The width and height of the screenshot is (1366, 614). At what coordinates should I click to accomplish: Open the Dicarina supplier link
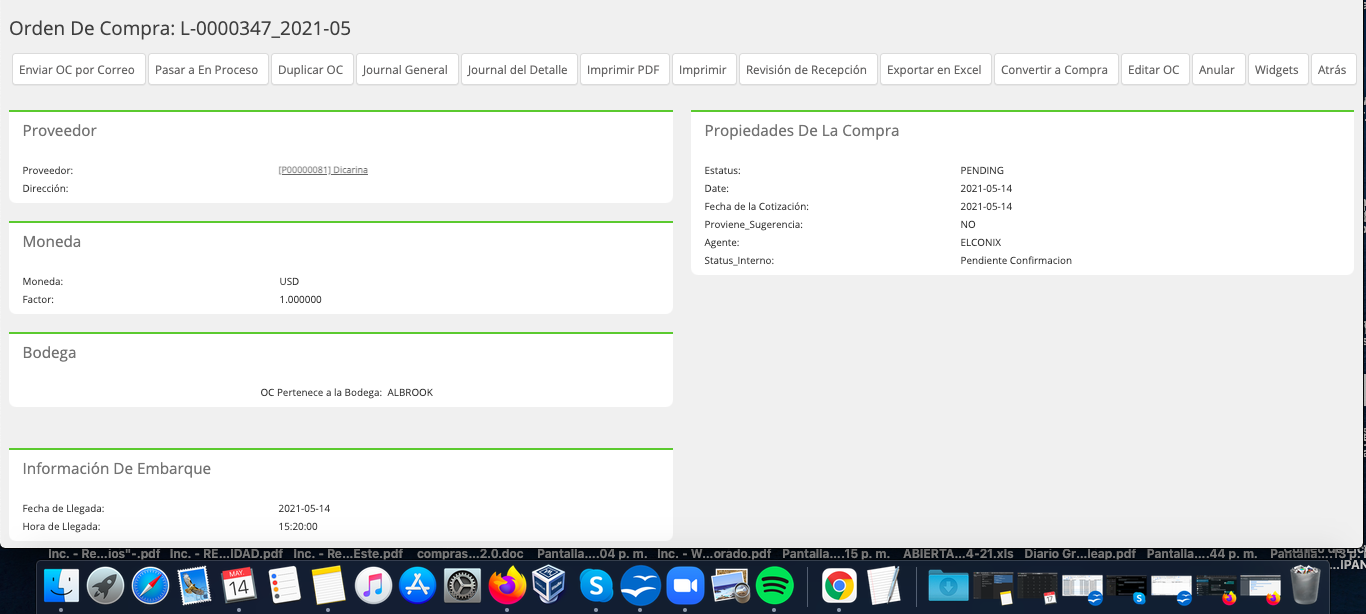click(x=323, y=170)
